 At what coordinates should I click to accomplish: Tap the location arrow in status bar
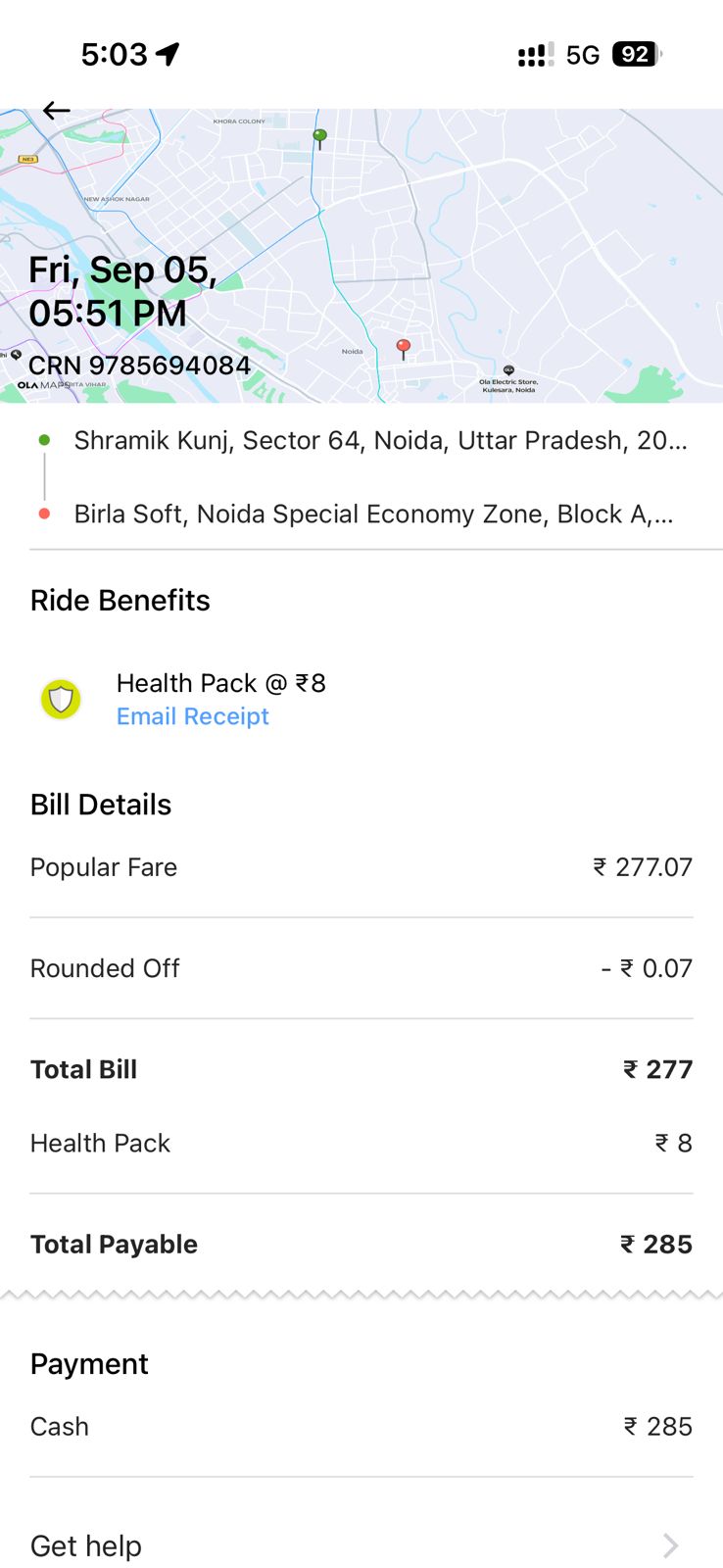point(169,54)
